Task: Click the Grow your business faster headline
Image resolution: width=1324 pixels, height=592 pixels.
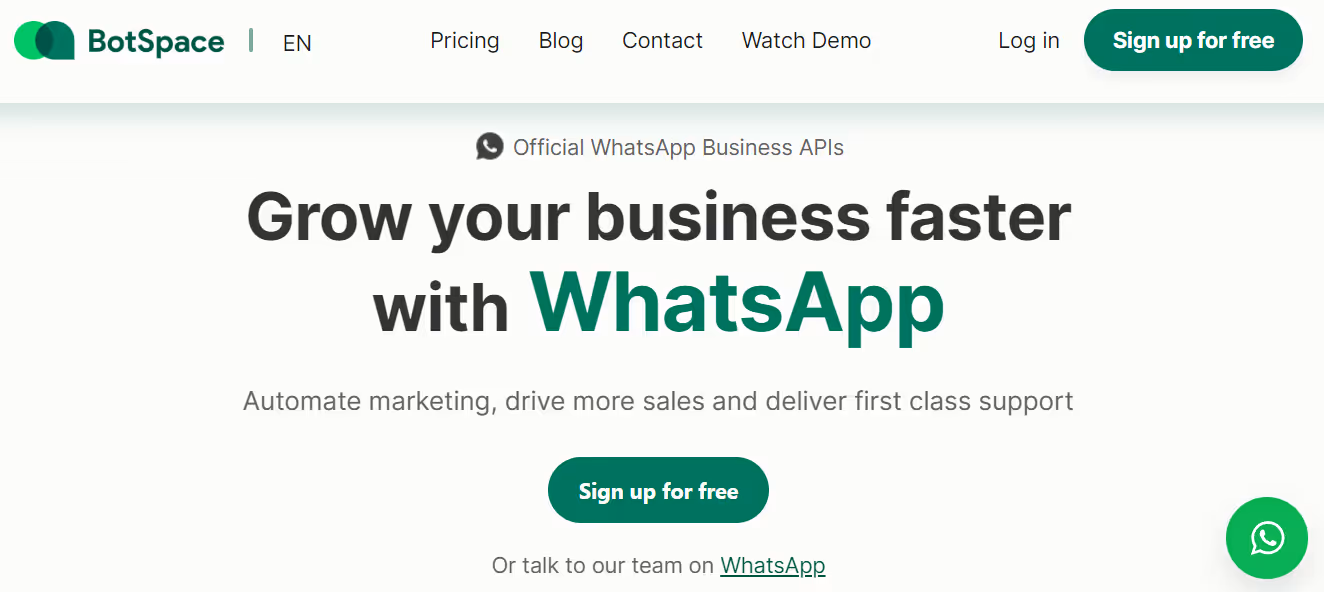Action: [659, 217]
